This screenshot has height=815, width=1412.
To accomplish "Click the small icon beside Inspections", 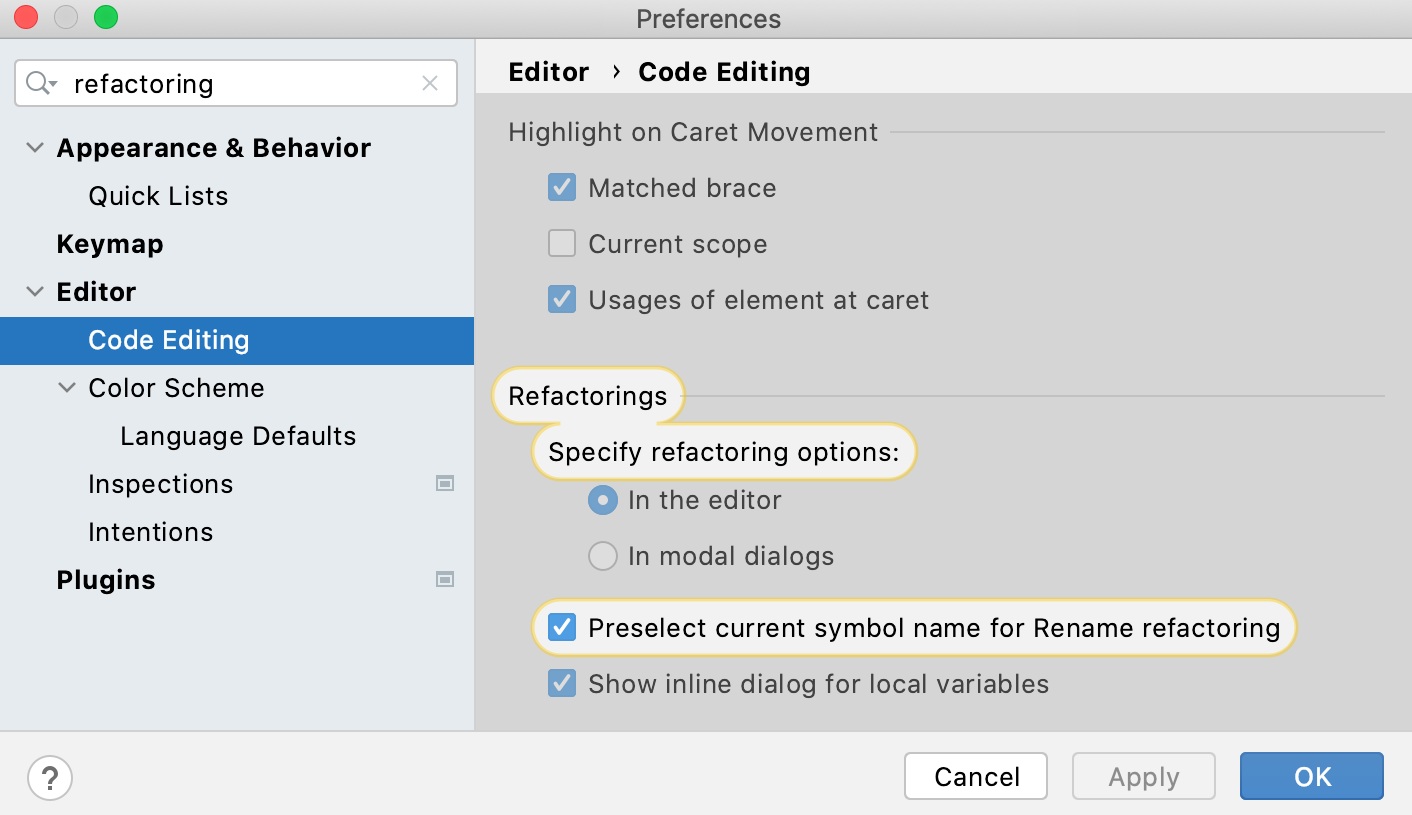I will pyautogui.click(x=444, y=483).
